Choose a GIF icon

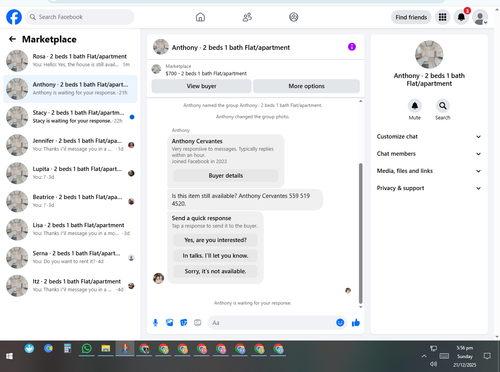click(198, 323)
